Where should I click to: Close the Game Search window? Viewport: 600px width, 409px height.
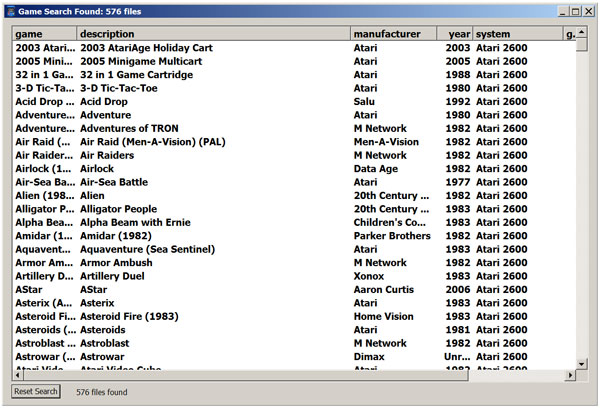tap(588, 10)
